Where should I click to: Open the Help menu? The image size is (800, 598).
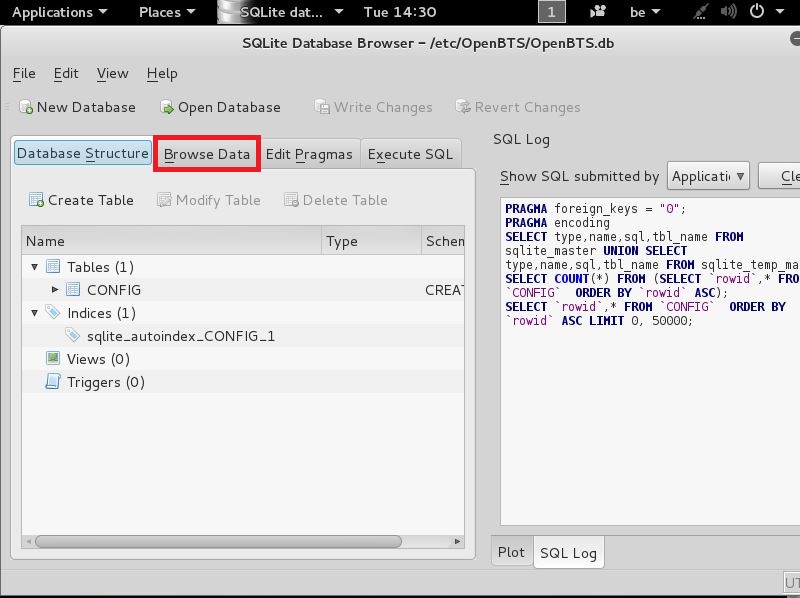[162, 73]
